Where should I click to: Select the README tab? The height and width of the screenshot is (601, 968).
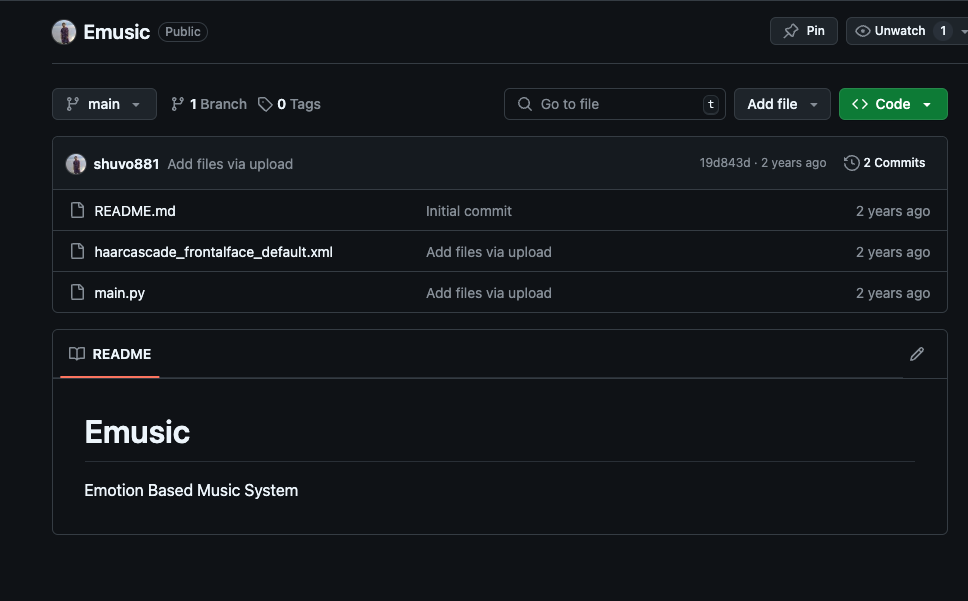coord(110,354)
